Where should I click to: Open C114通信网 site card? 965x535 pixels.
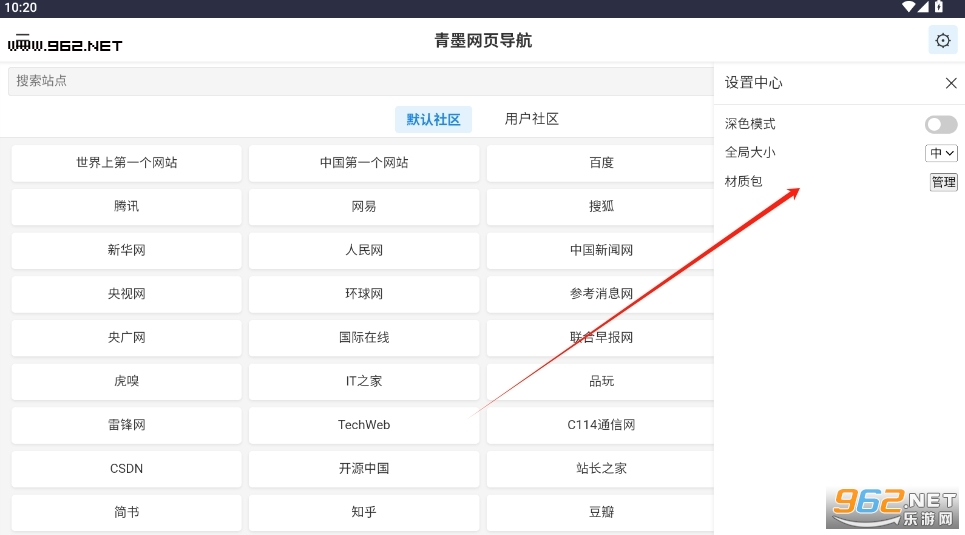pos(601,425)
